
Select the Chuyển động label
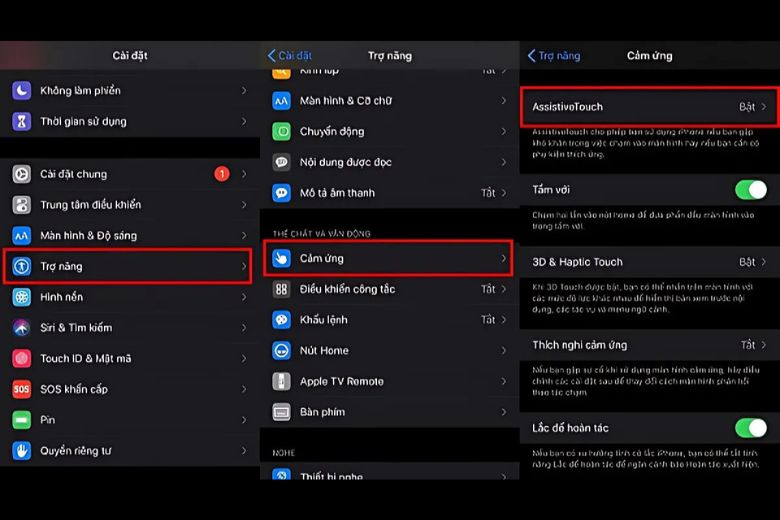pos(332,132)
